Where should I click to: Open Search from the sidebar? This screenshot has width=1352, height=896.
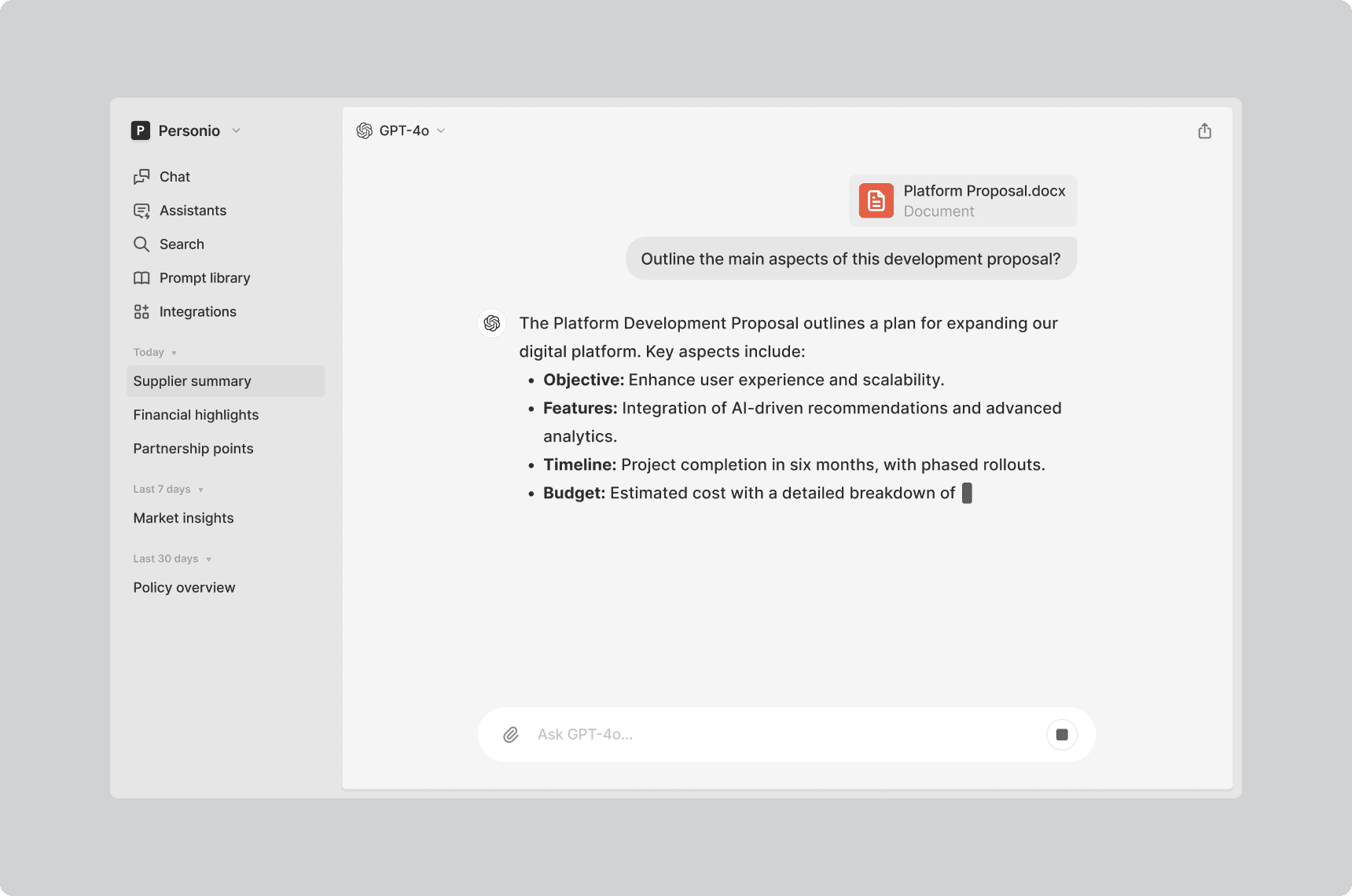[182, 244]
